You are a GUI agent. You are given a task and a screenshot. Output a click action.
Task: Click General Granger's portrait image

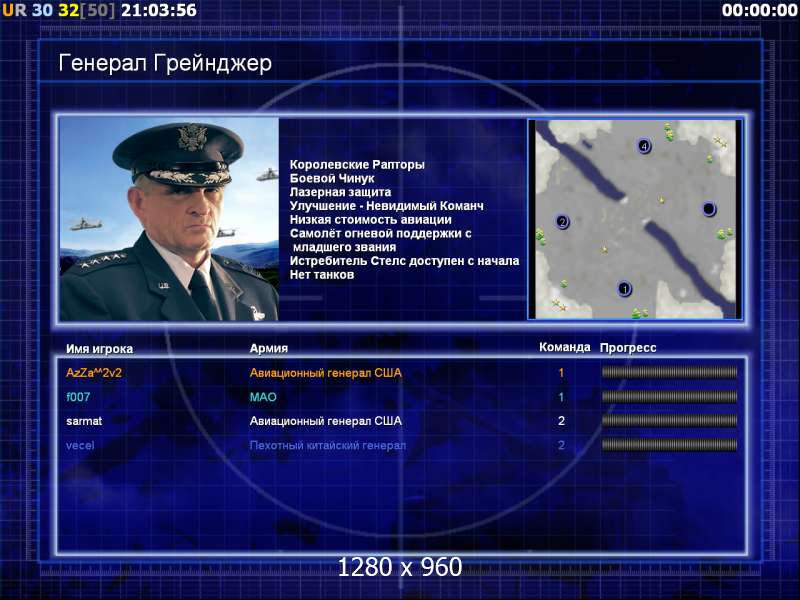(169, 219)
